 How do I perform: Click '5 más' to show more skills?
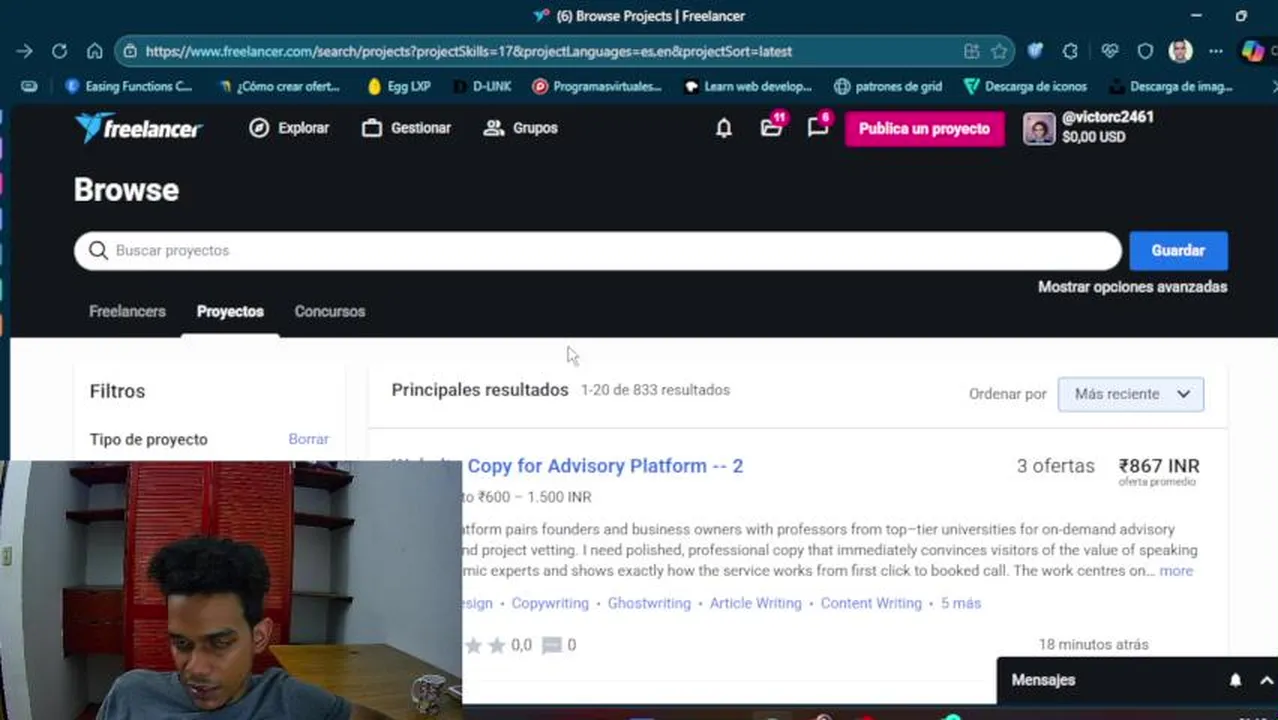[x=960, y=604]
